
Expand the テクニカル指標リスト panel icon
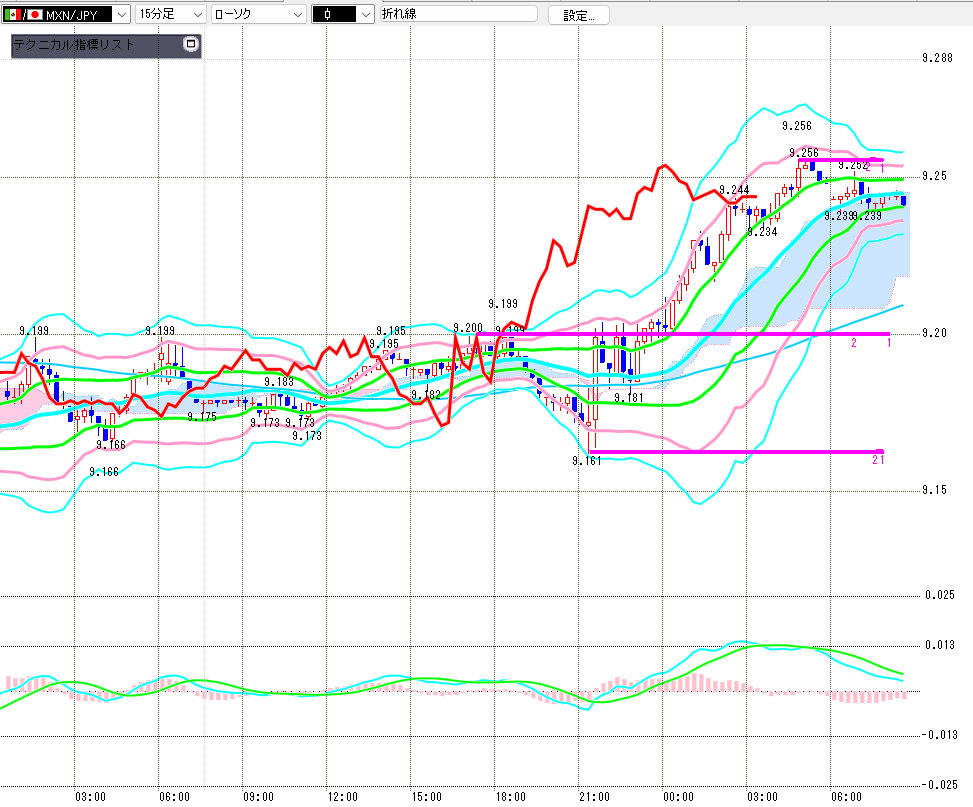[191, 43]
